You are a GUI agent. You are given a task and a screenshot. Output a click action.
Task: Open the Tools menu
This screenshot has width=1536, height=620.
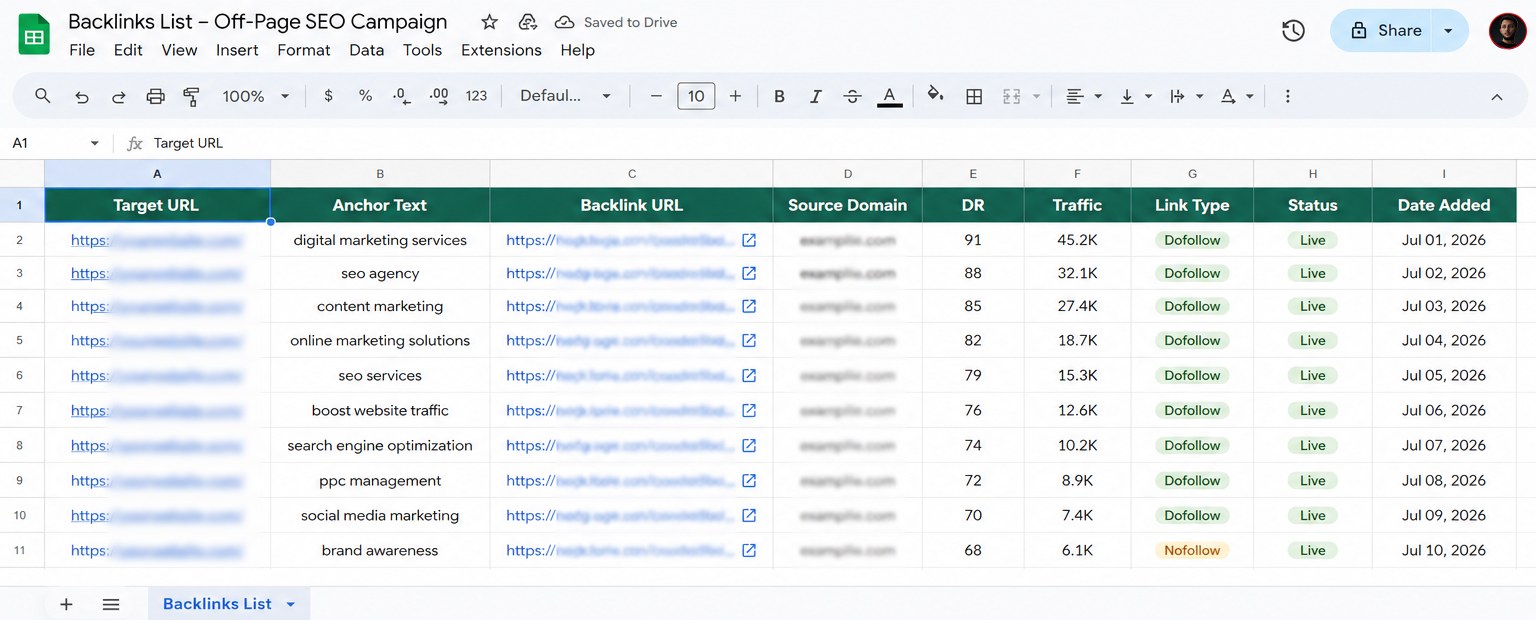422,50
